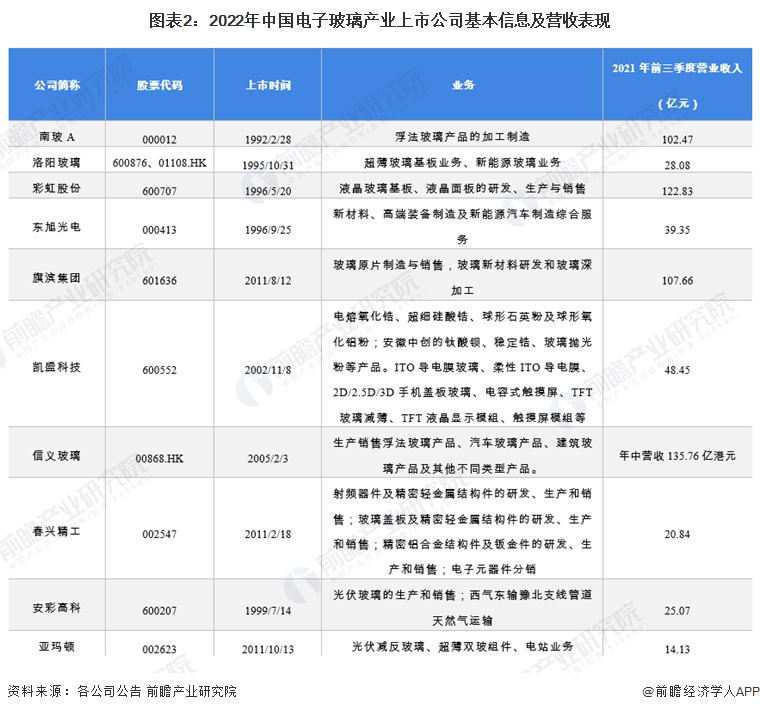Click company name 安彩高科

(x=57, y=608)
